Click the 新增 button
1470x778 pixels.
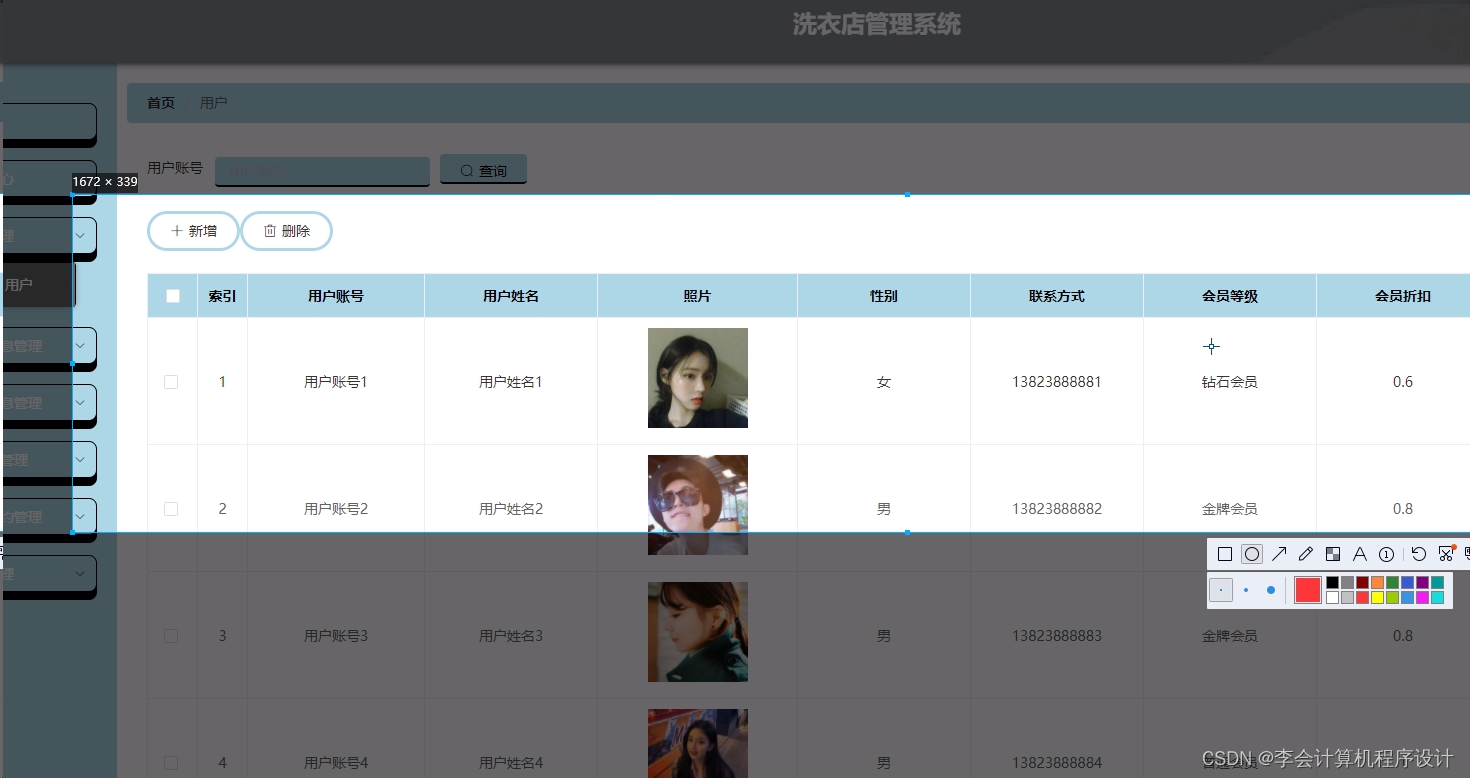click(193, 231)
